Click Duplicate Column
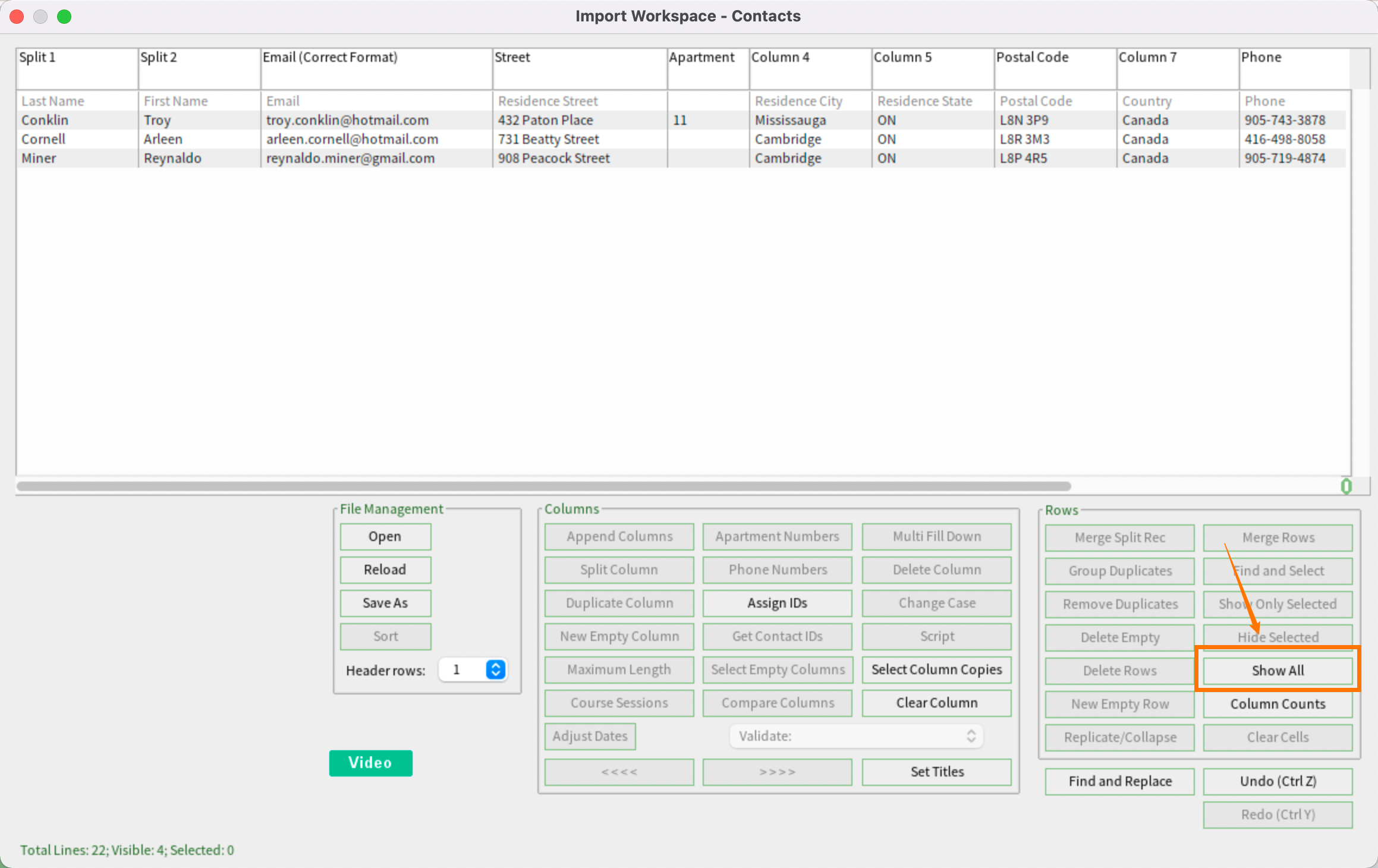This screenshot has height=868, width=1378. pos(619,603)
